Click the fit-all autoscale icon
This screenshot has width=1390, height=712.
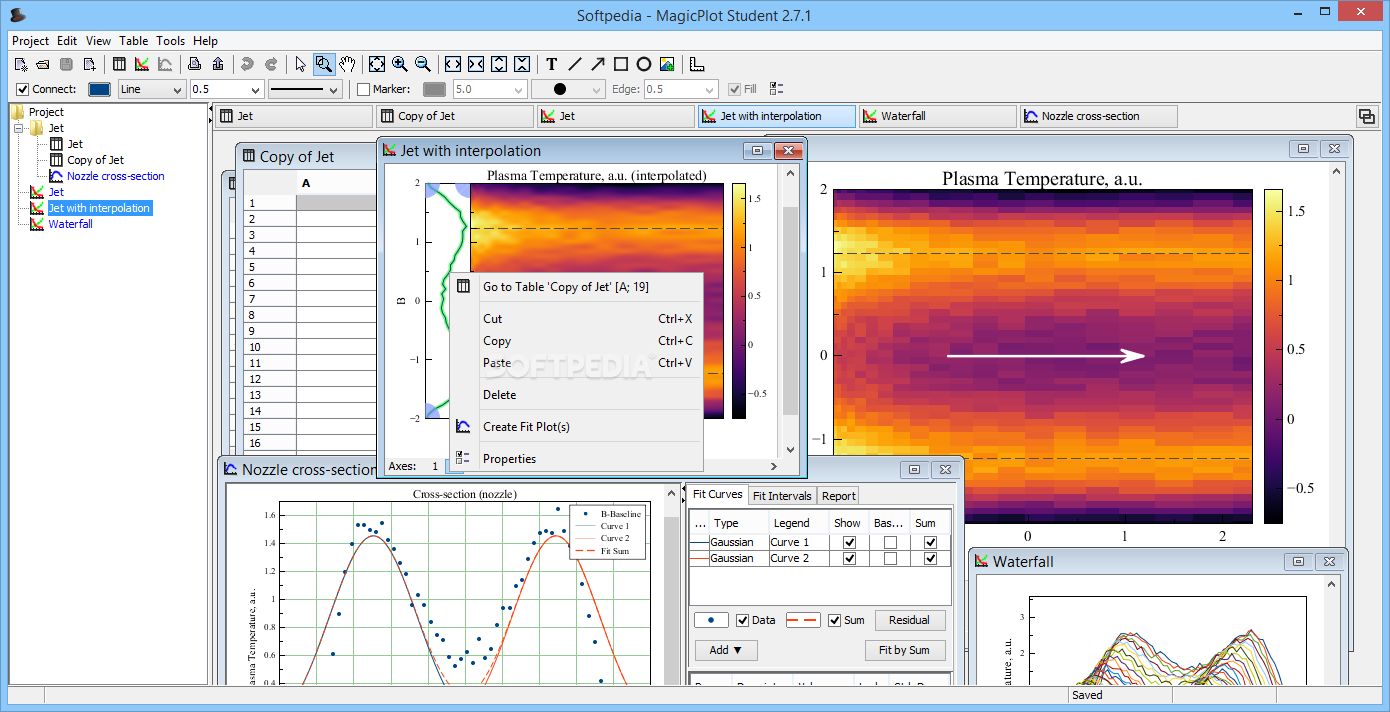pos(376,64)
